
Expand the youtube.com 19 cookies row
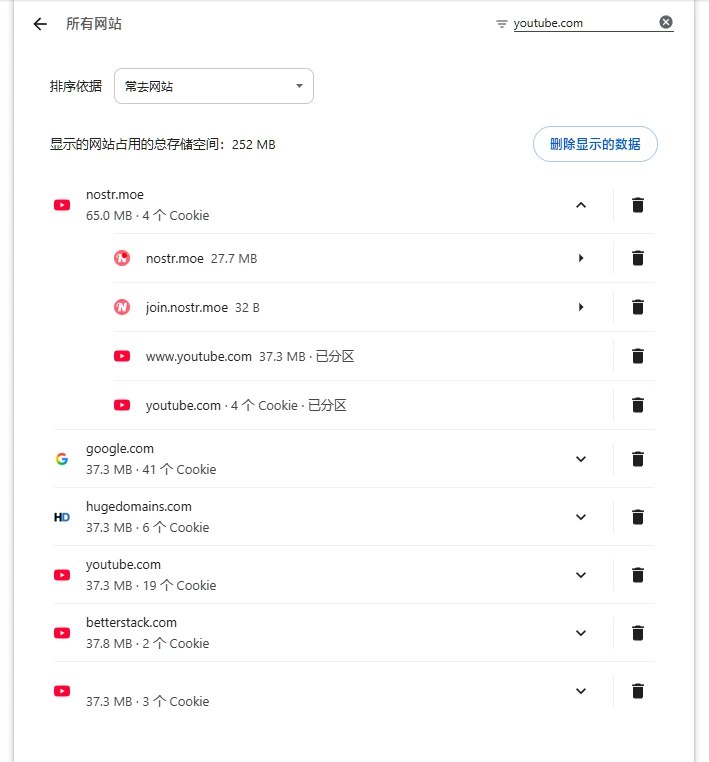[580, 575]
